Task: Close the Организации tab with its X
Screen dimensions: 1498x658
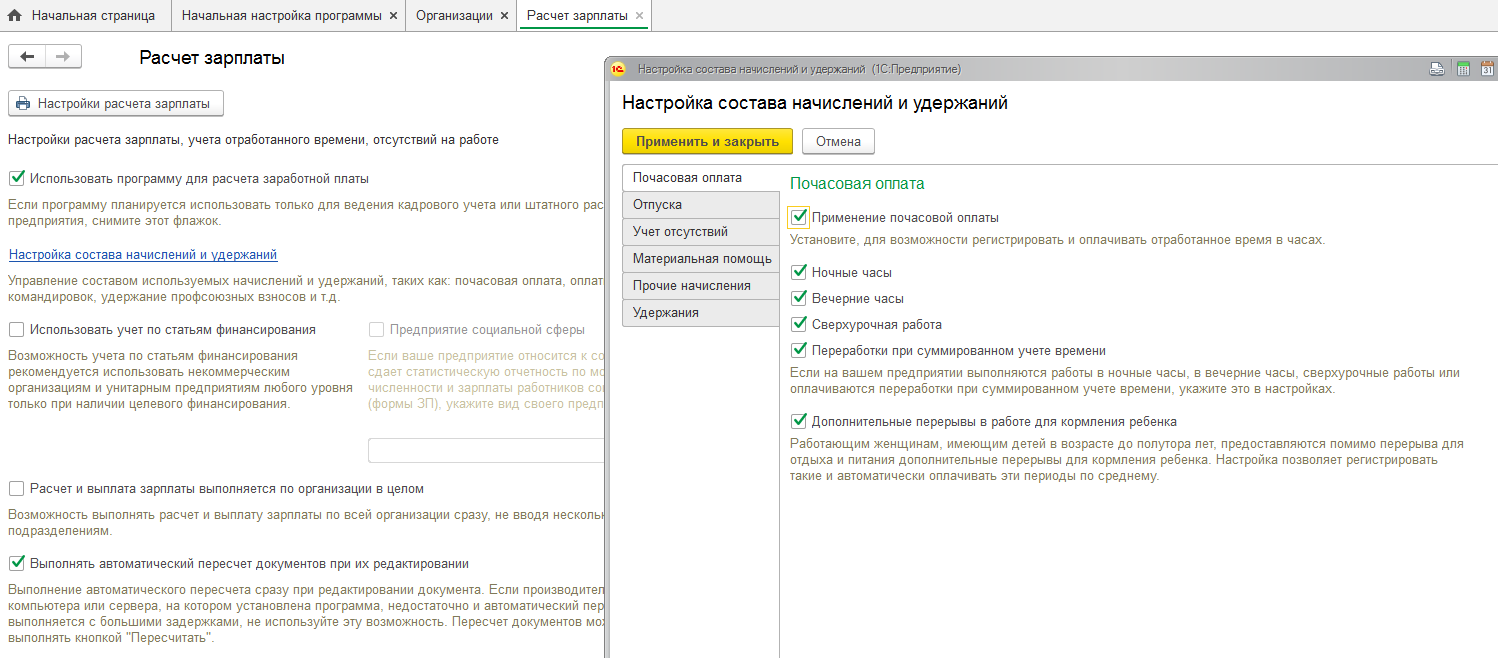Action: coord(504,16)
